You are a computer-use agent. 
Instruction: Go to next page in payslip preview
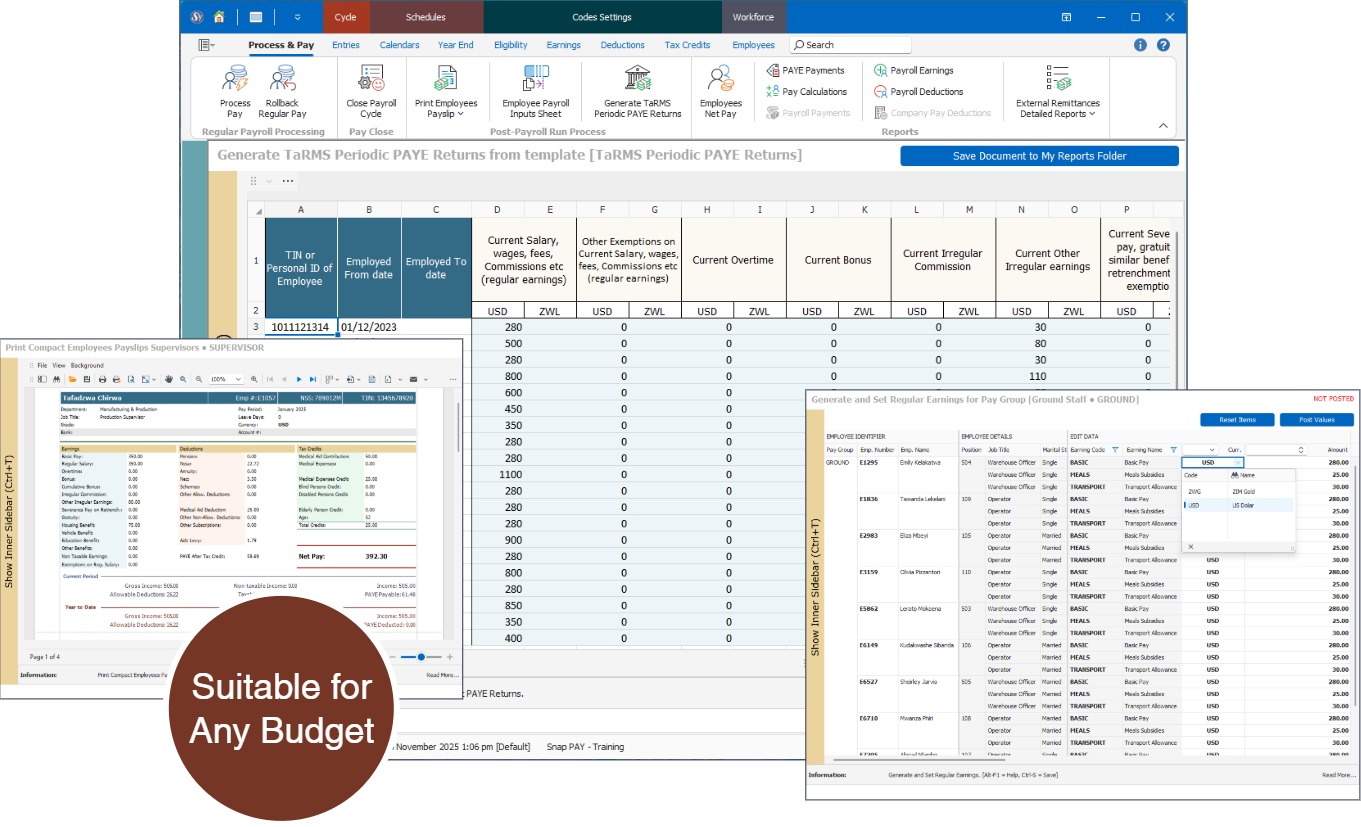click(299, 380)
